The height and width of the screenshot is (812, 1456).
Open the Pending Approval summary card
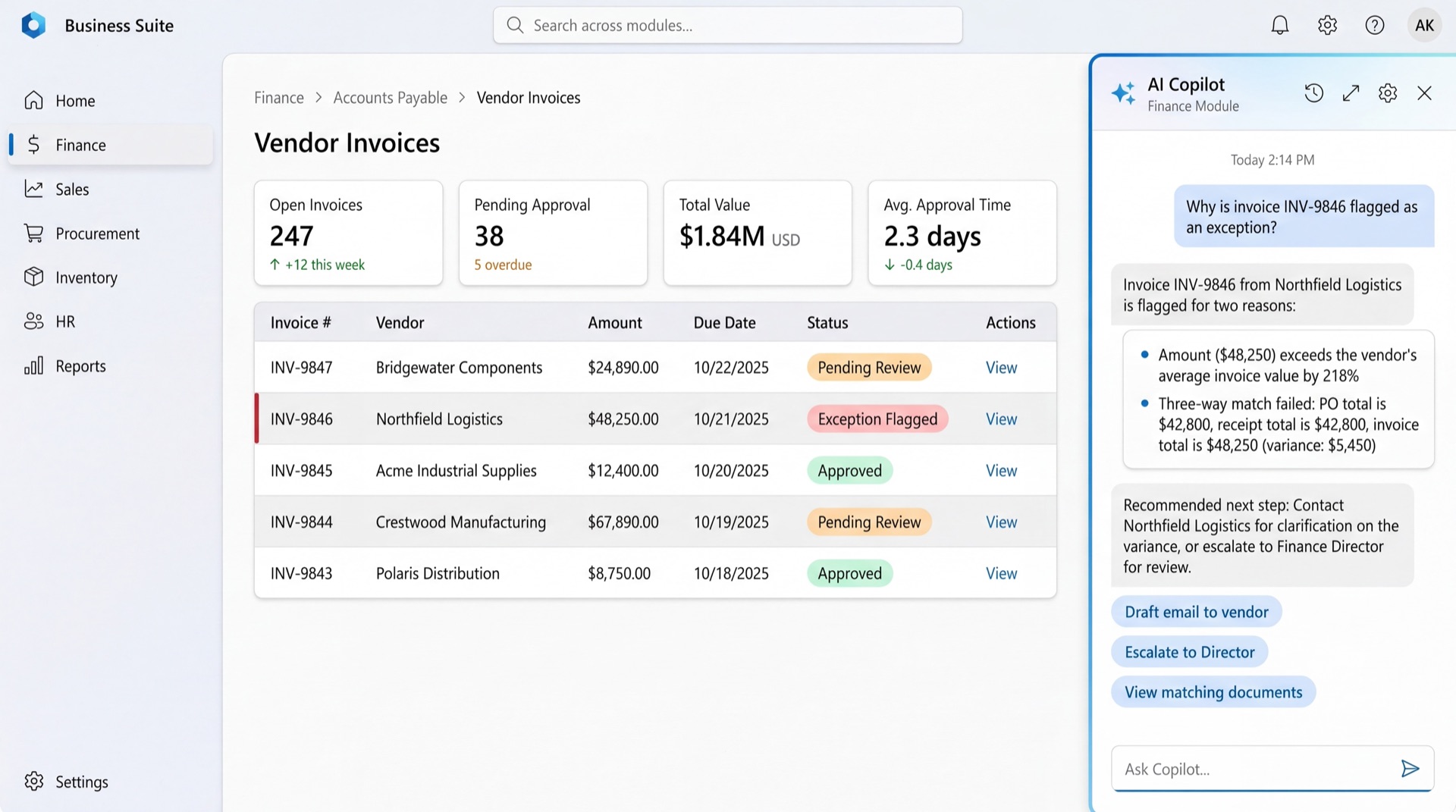click(x=553, y=233)
